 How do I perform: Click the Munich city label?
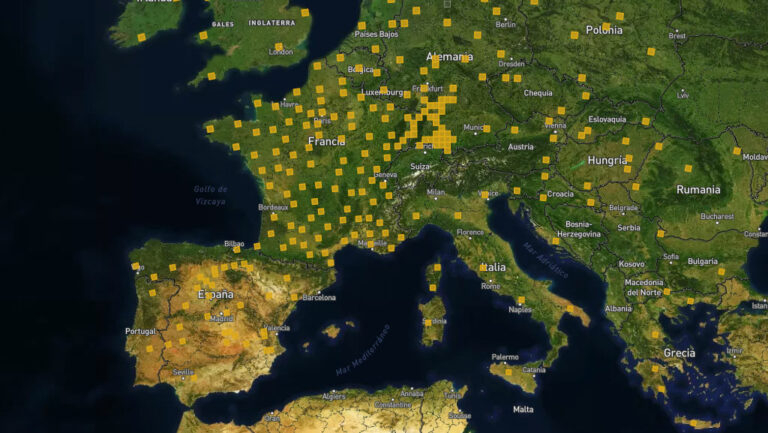(474, 127)
